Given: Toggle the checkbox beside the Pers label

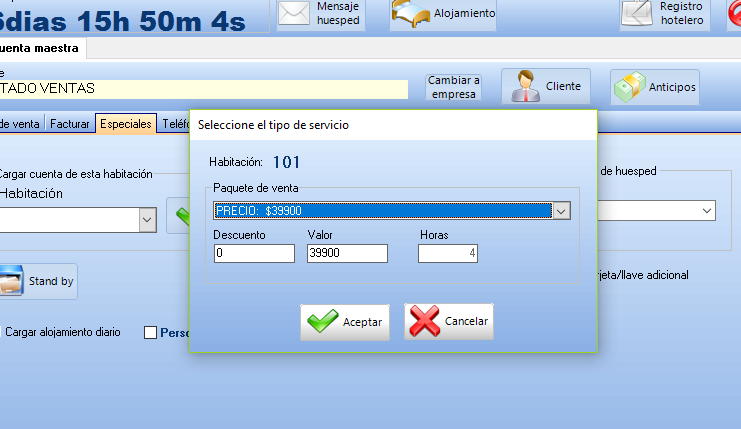Looking at the screenshot, I should tap(151, 333).
